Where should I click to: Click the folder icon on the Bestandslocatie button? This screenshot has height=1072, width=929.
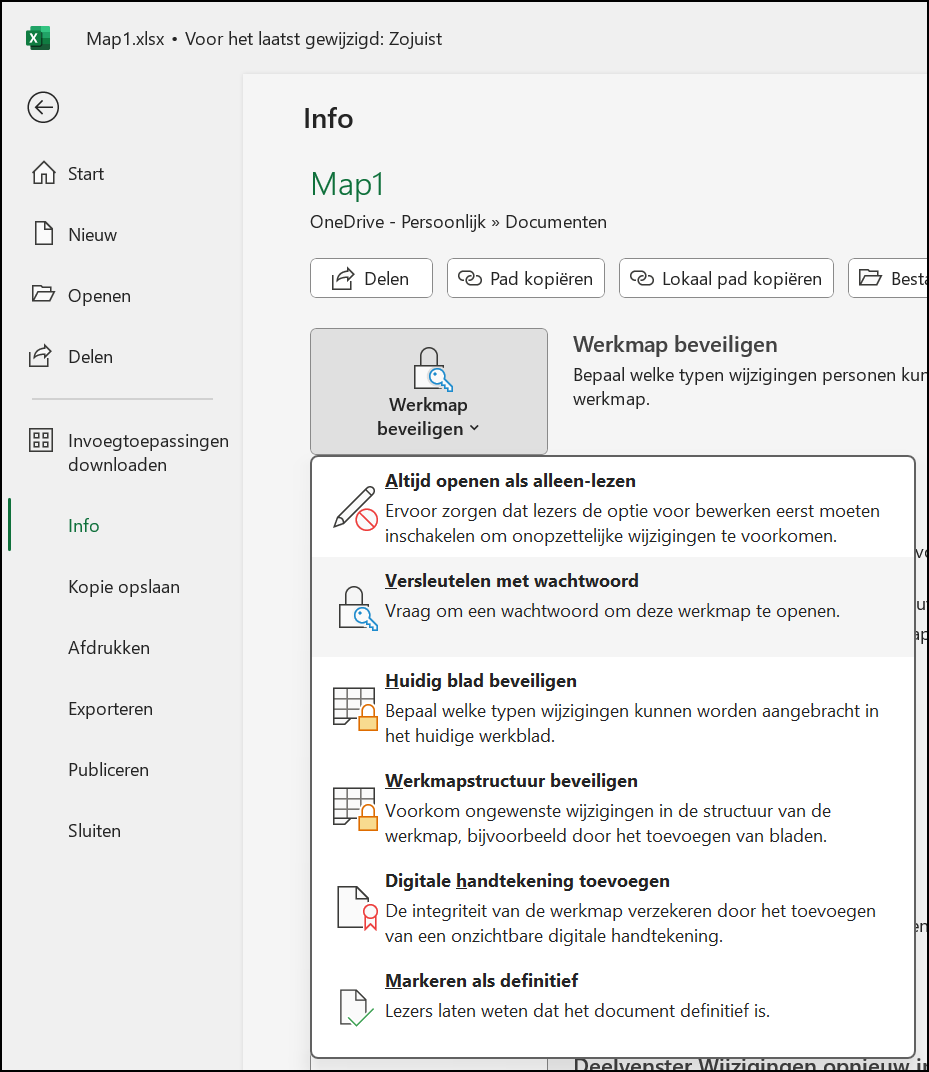click(x=870, y=278)
